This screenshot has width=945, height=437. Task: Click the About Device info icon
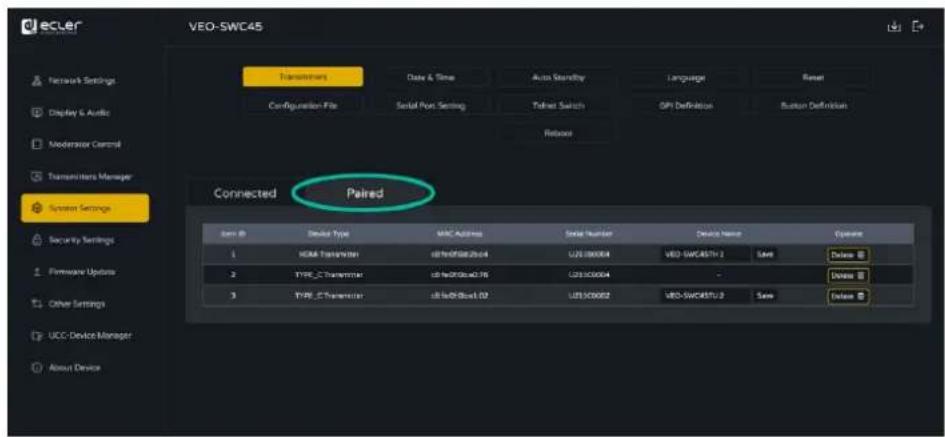(36, 367)
